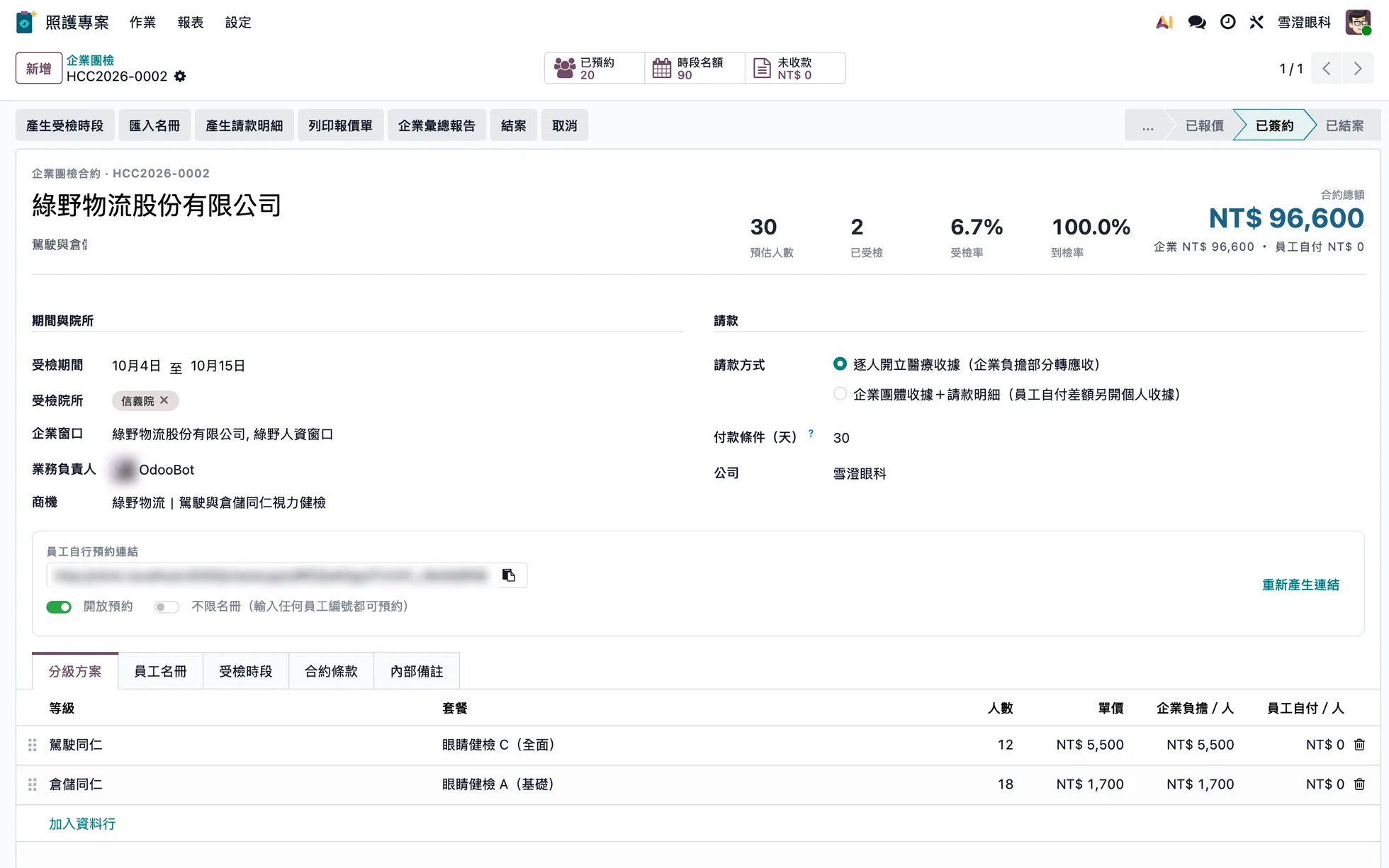Open the user avatar menu
Screen dimensions: 1389x868
point(1359,23)
